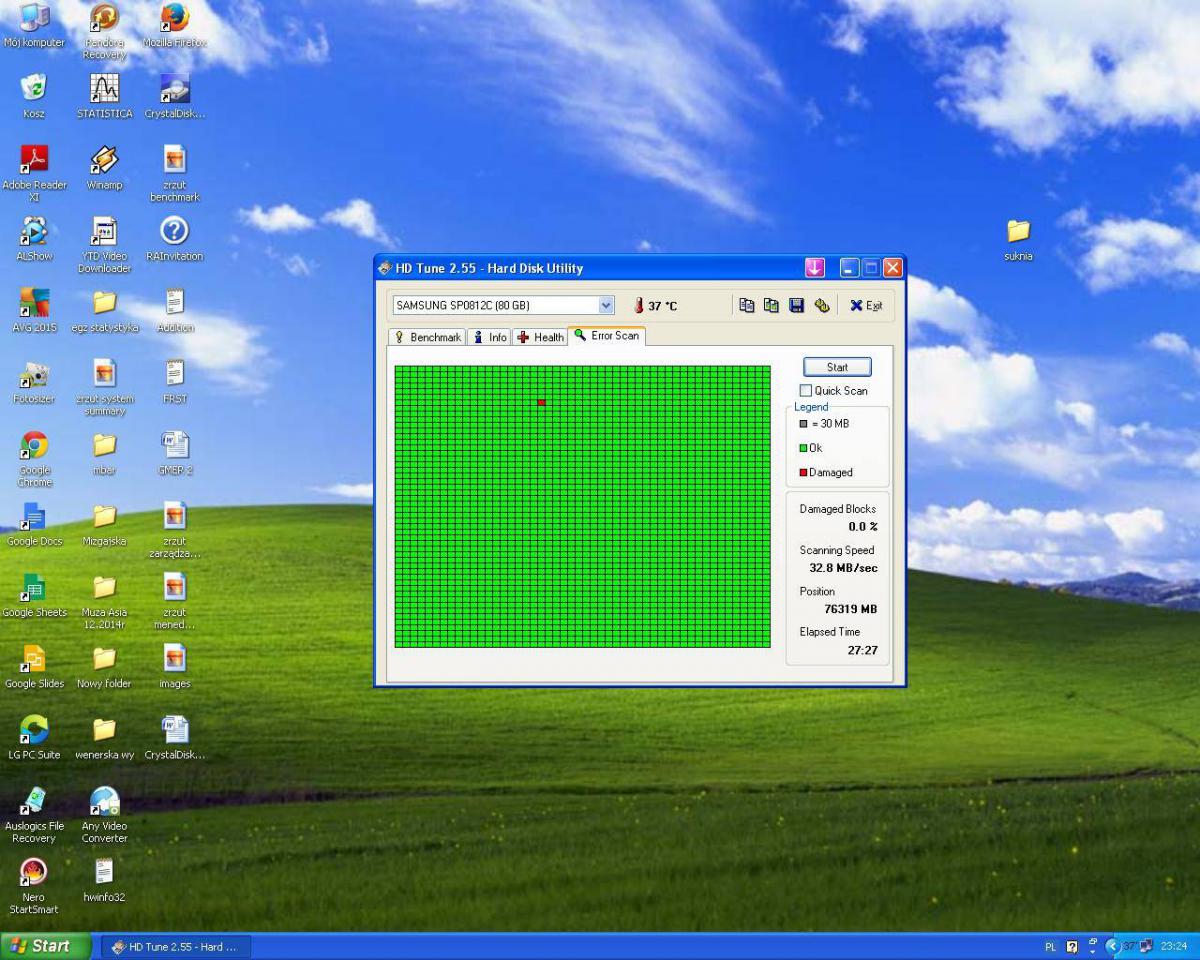The width and height of the screenshot is (1200, 960).
Task: Click HD Tune 2.55 taskbar button
Action: pos(176,946)
